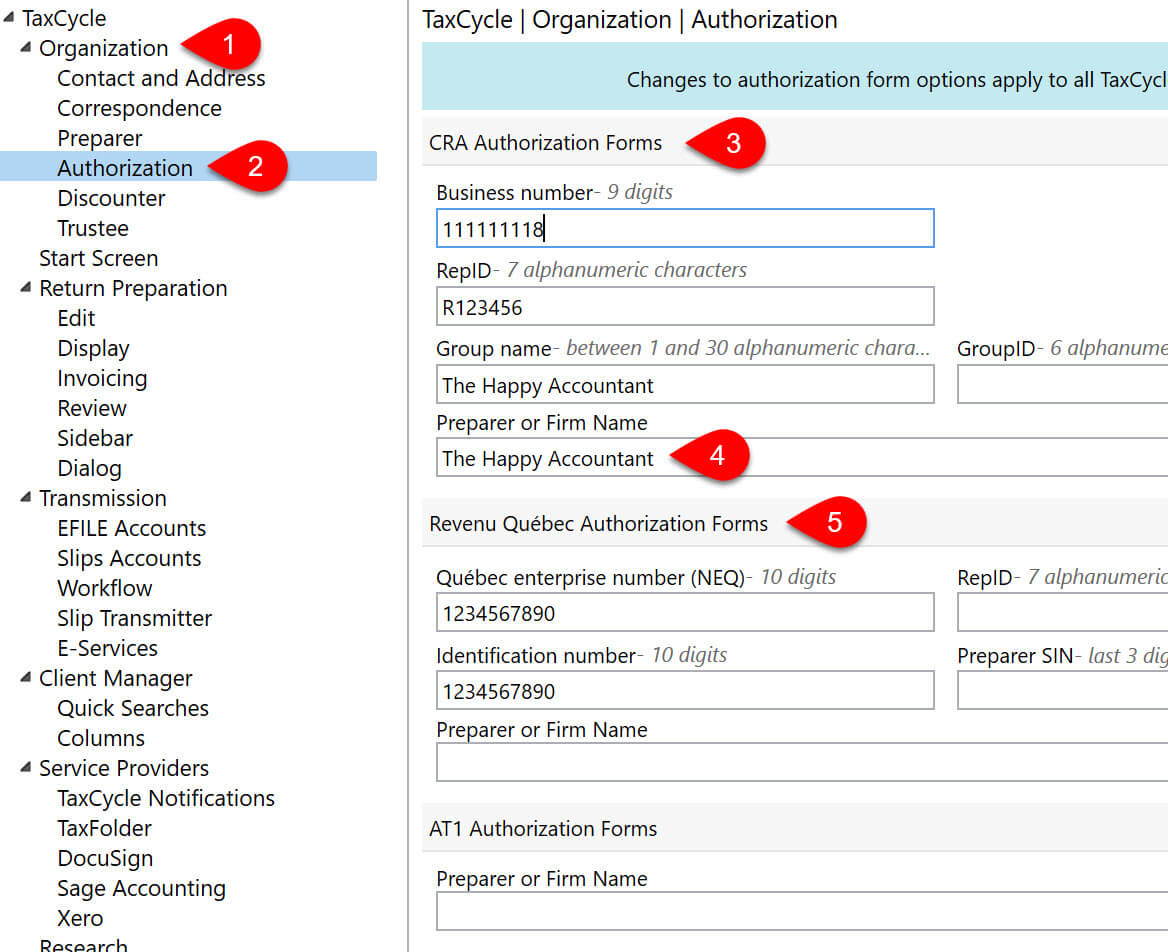Click the Revenu Québec RepID field

(1062, 612)
